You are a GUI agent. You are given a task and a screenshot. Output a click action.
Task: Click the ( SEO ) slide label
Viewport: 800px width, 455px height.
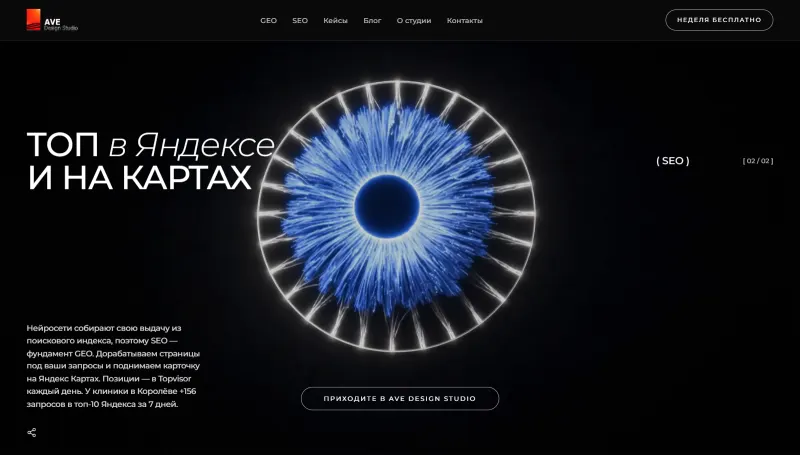tap(672, 161)
